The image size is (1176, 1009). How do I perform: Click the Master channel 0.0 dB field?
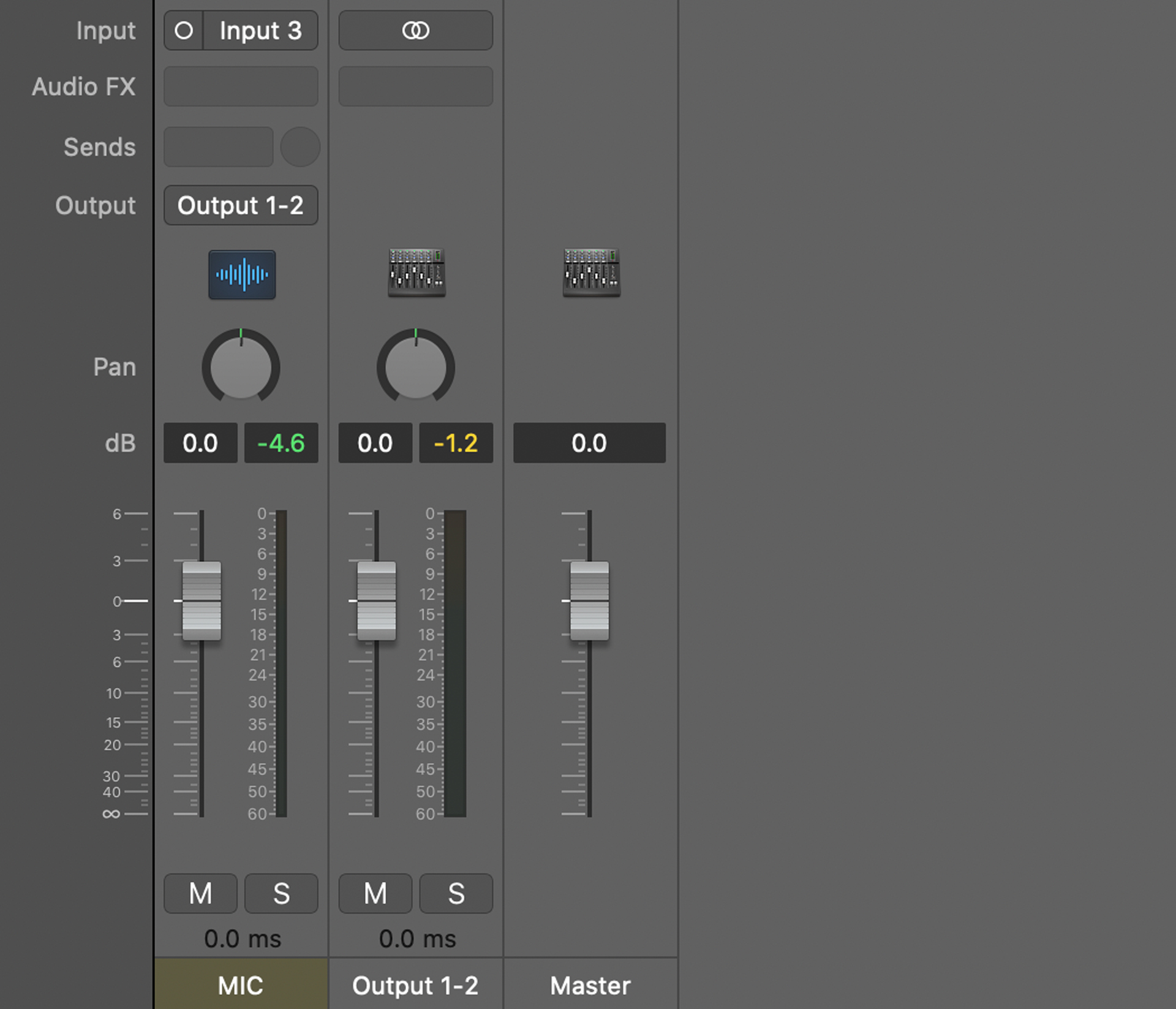589,443
